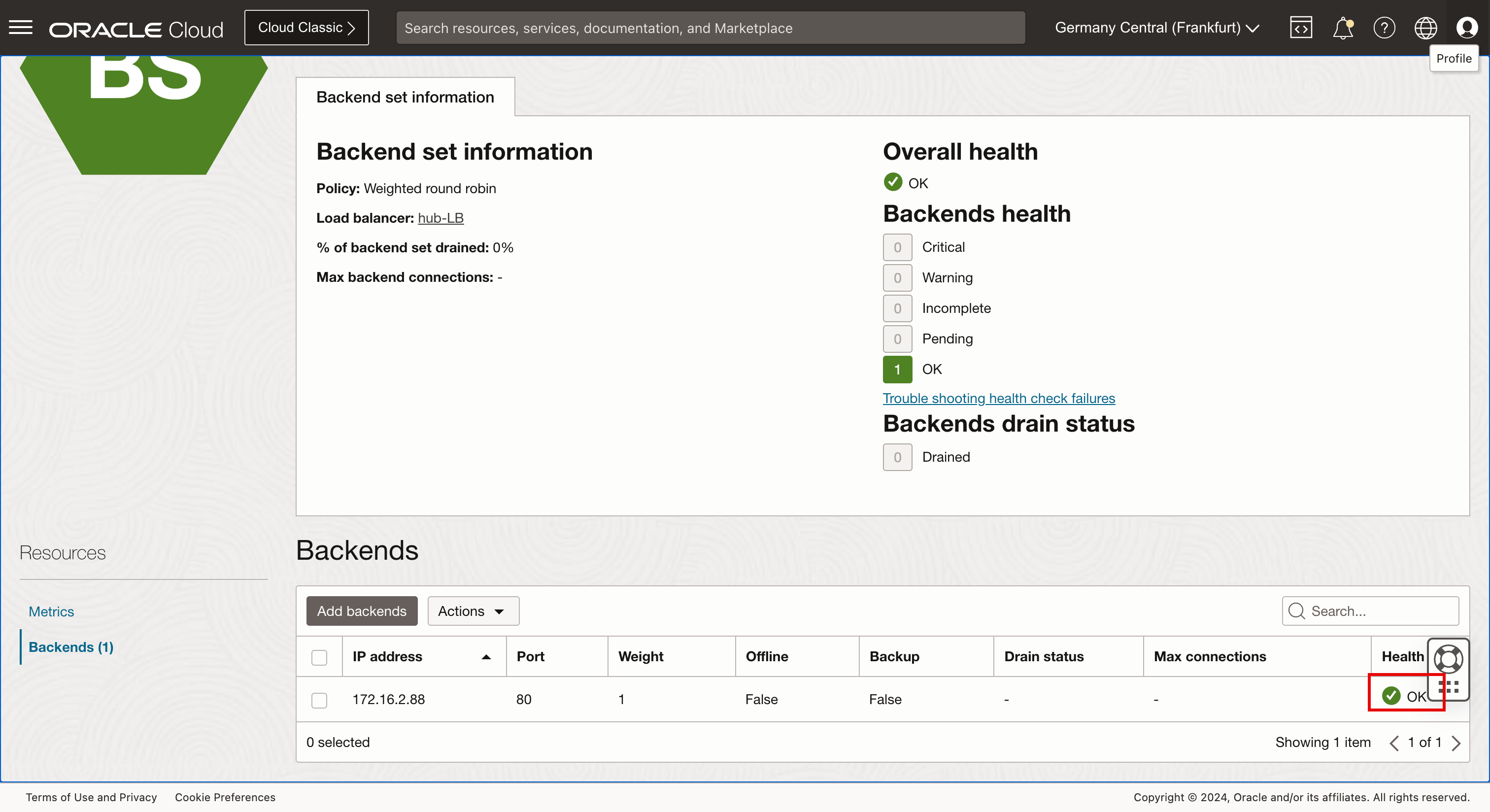Image resolution: width=1490 pixels, height=812 pixels.
Task: Open the hub-LB load balancer link
Action: [440, 218]
